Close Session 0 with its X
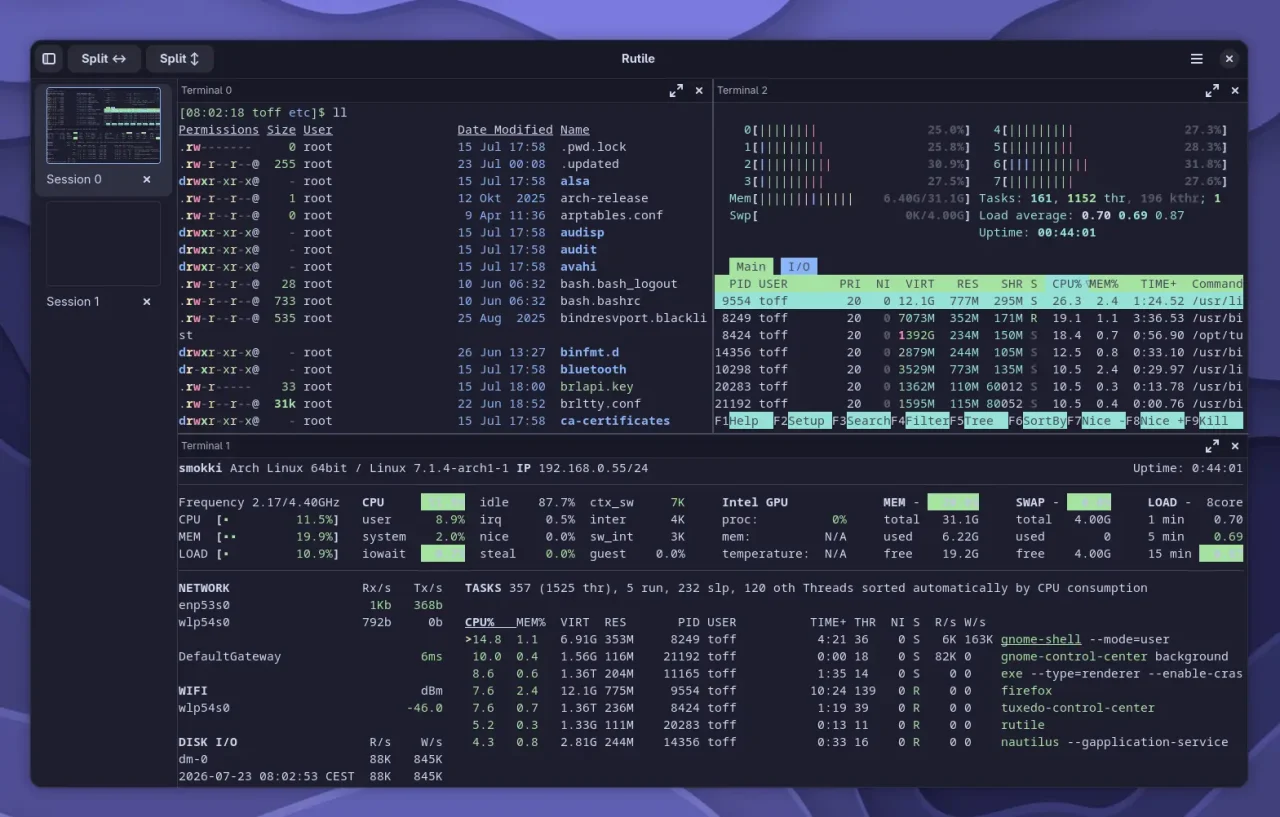Viewport: 1280px width, 817px height. pyautogui.click(x=147, y=180)
